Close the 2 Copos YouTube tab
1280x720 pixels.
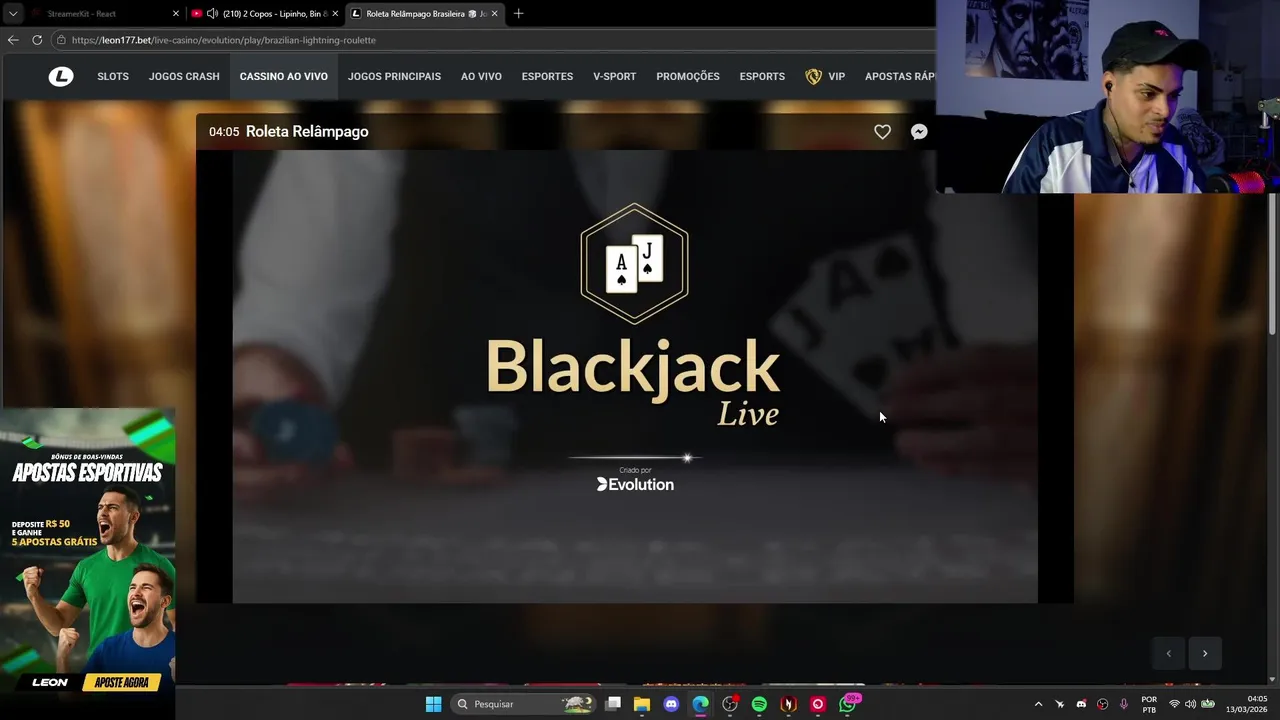pyautogui.click(x=335, y=14)
